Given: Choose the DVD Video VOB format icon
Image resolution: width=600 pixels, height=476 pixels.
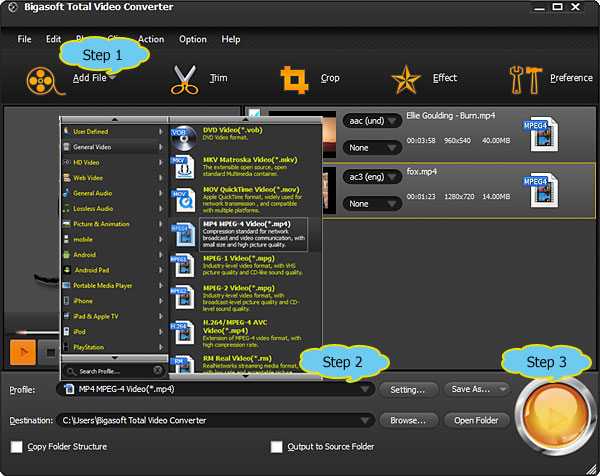Looking at the screenshot, I should tap(184, 138).
